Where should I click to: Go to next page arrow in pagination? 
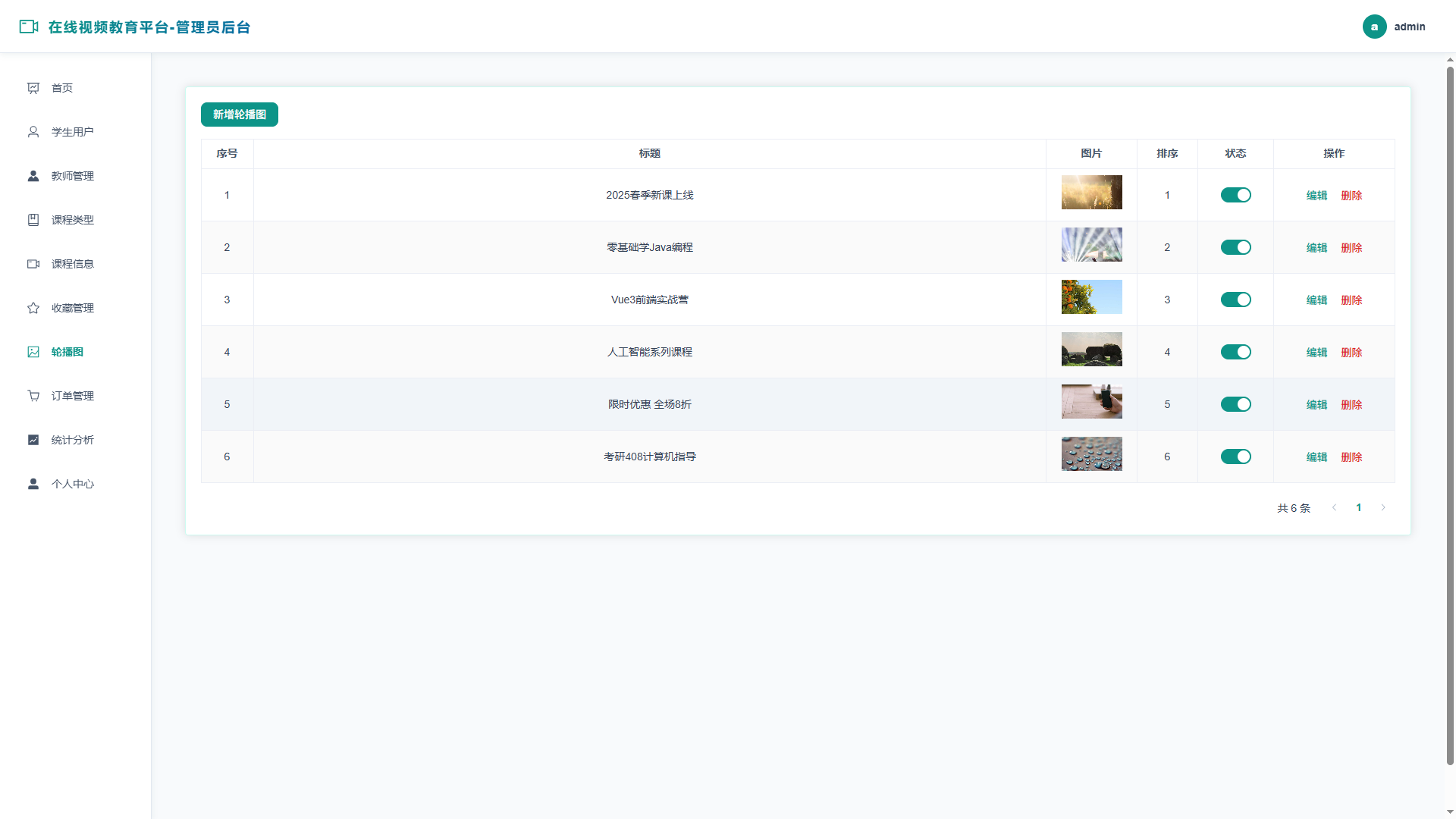click(x=1383, y=507)
